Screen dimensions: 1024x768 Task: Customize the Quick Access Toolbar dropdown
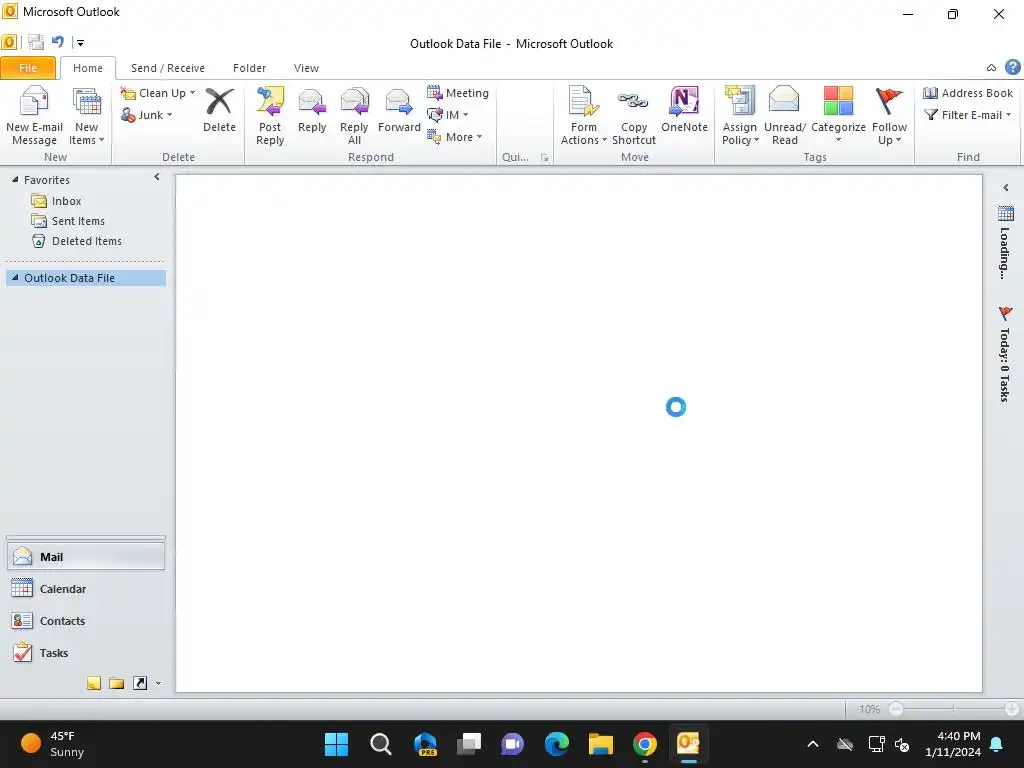(x=80, y=43)
